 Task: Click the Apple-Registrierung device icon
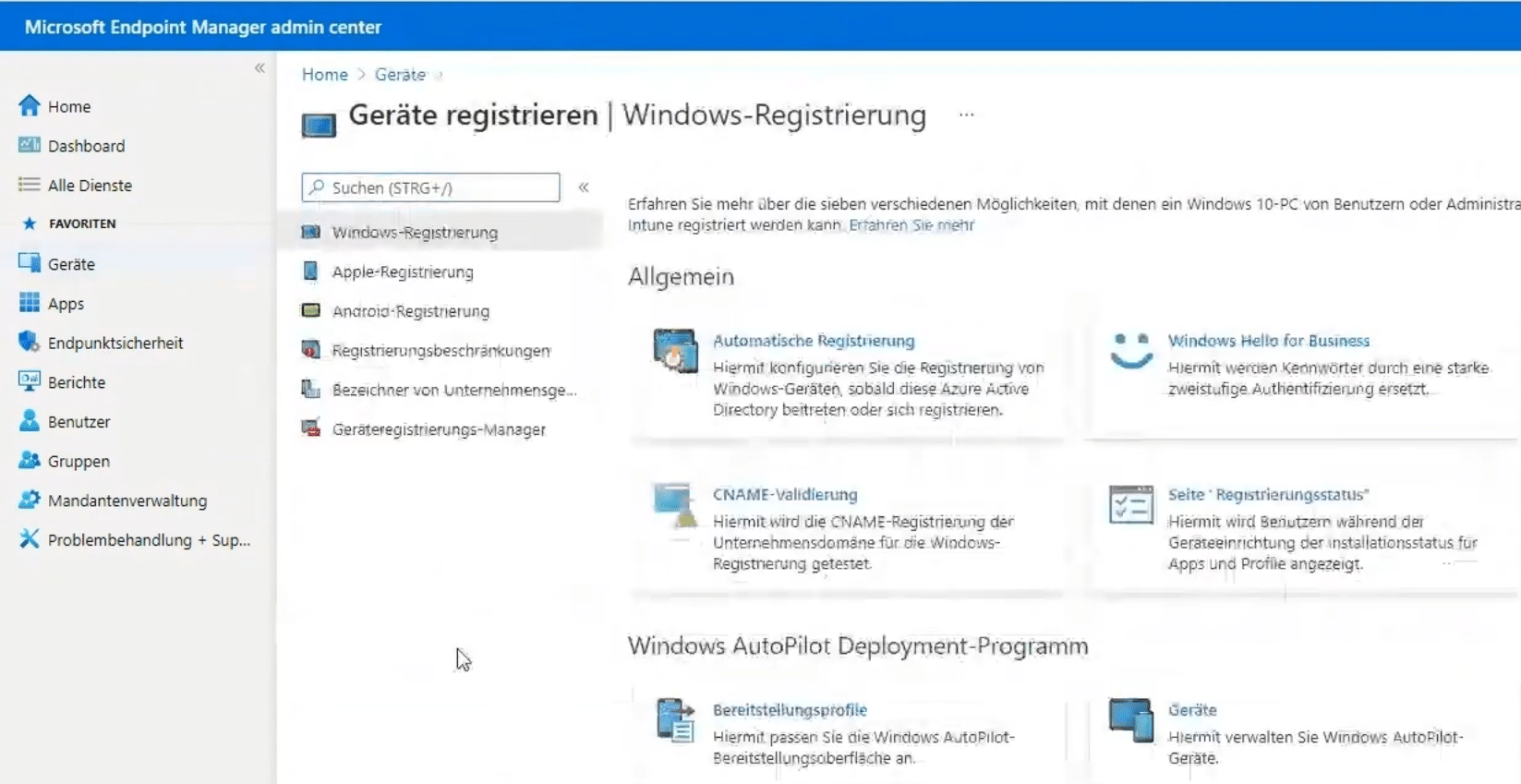[x=311, y=271]
